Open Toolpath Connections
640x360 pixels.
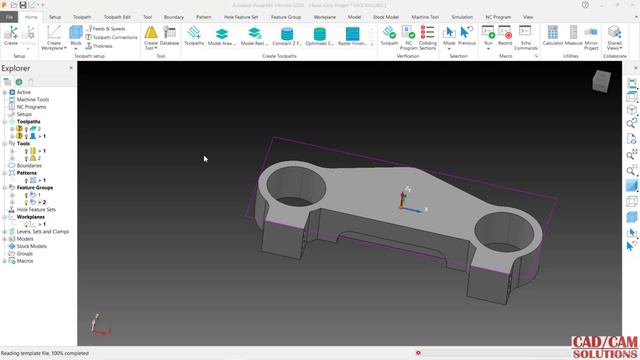pyautogui.click(x=111, y=37)
